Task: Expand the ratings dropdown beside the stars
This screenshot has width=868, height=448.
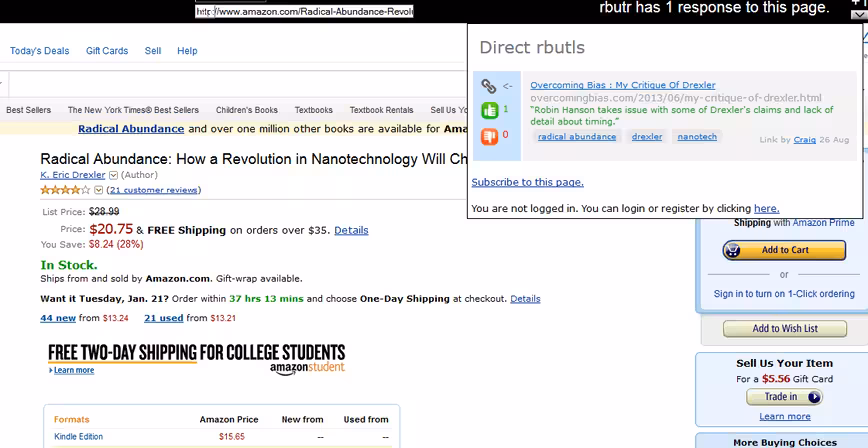Action: [x=99, y=190]
